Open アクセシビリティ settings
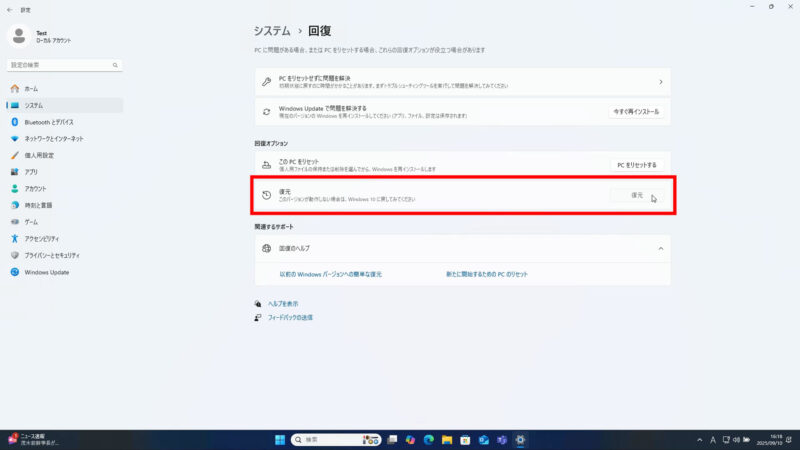This screenshot has height=450, width=800. (x=41, y=238)
